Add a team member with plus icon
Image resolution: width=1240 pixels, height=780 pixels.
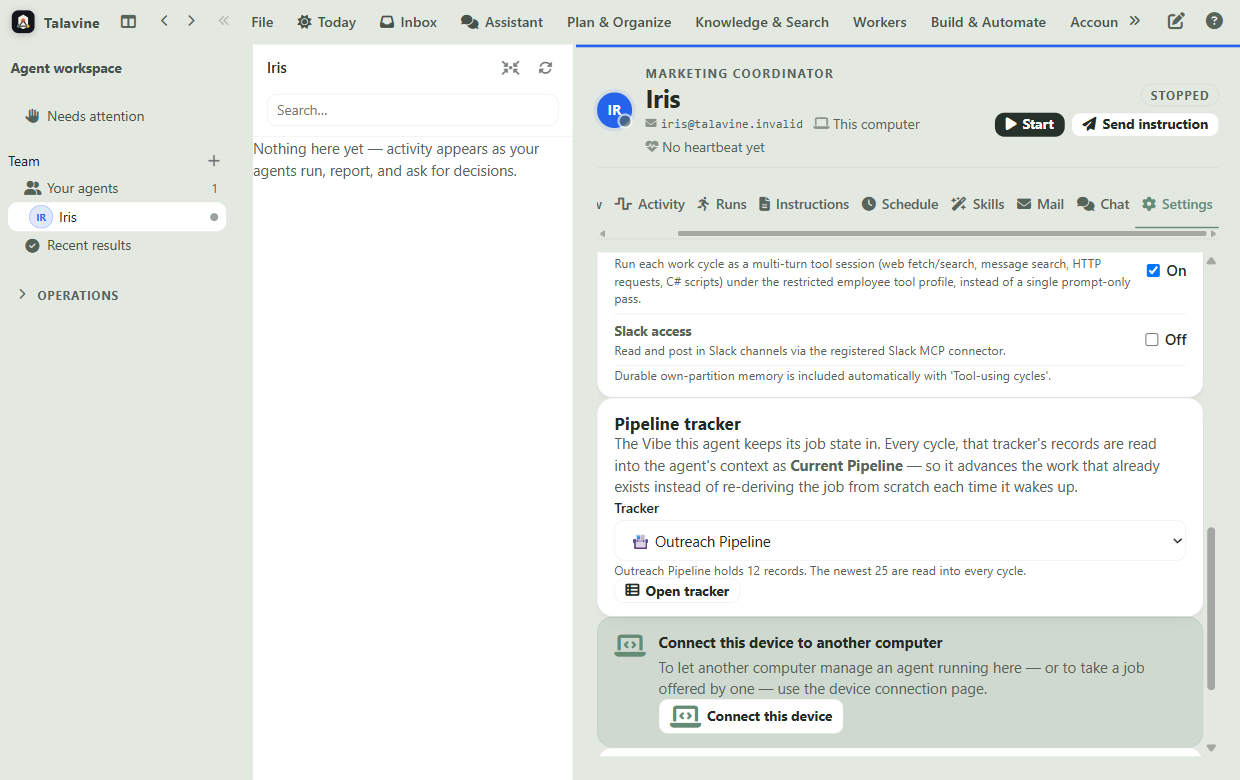[x=213, y=161]
